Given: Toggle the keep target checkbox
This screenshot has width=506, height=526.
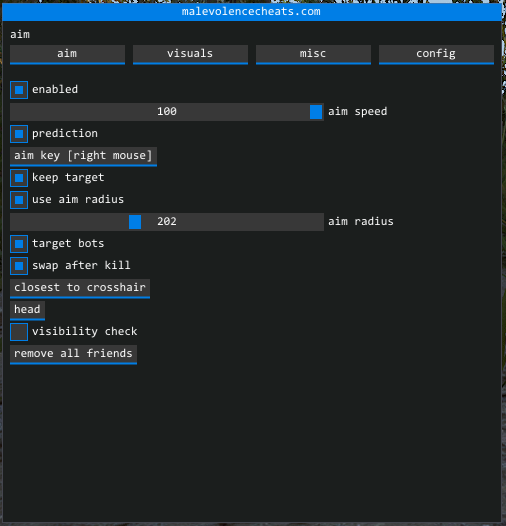Looking at the screenshot, I should [19, 178].
